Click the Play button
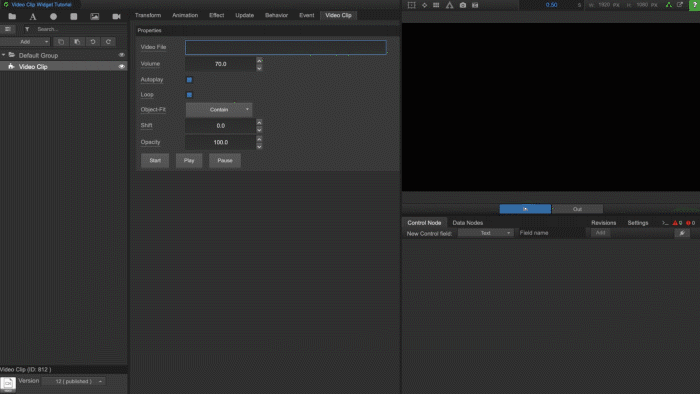The image size is (700, 394). point(189,161)
